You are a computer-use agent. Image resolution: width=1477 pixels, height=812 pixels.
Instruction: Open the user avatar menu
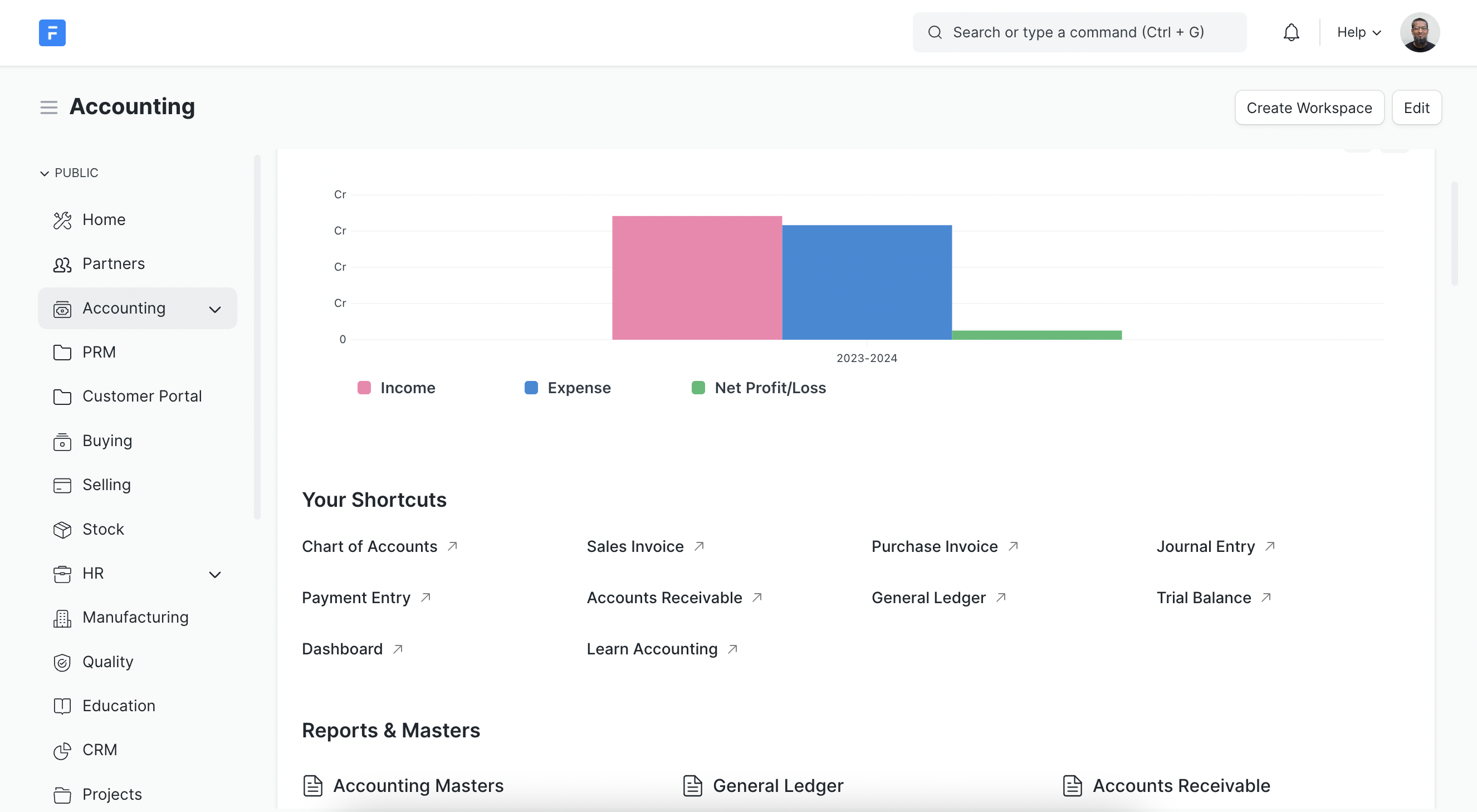pyautogui.click(x=1420, y=32)
